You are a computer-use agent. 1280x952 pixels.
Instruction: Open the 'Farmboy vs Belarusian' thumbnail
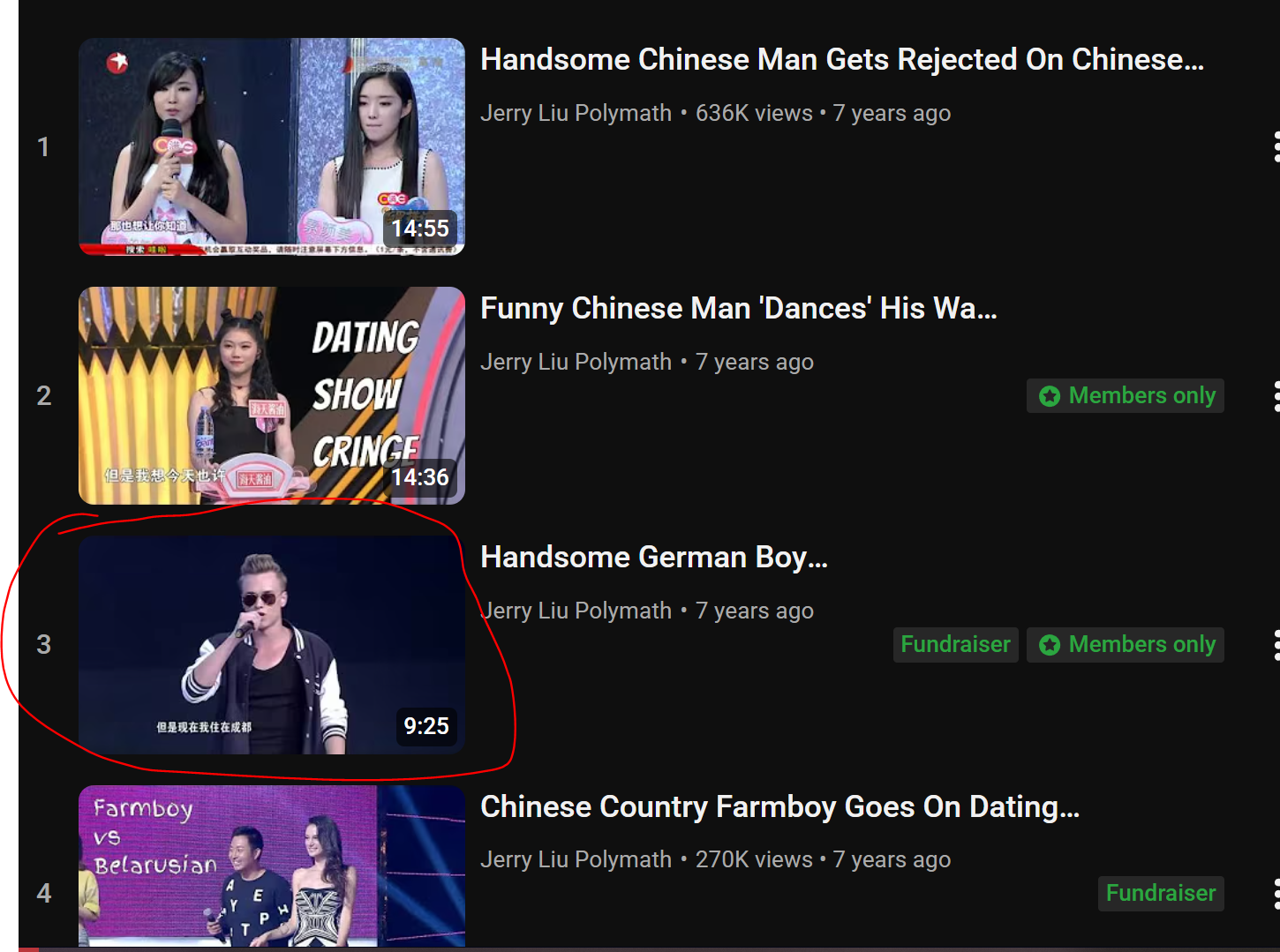point(272,866)
